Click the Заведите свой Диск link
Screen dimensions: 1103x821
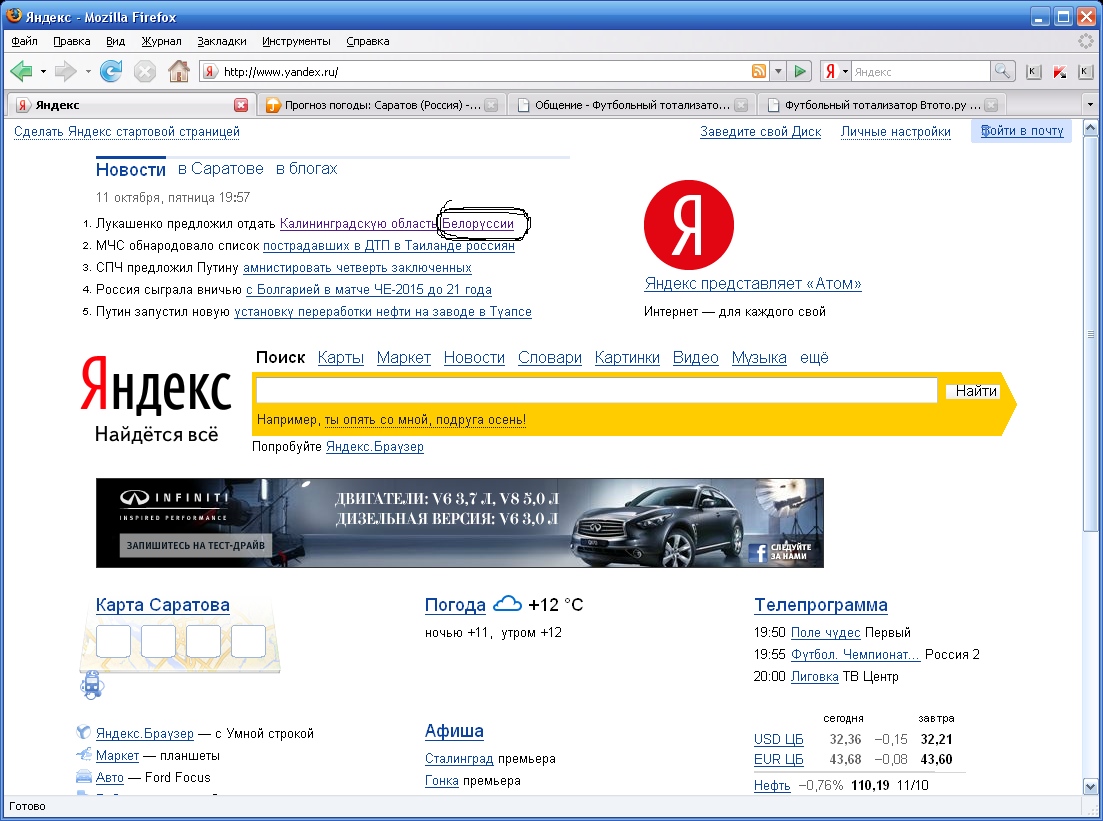pyautogui.click(x=760, y=132)
